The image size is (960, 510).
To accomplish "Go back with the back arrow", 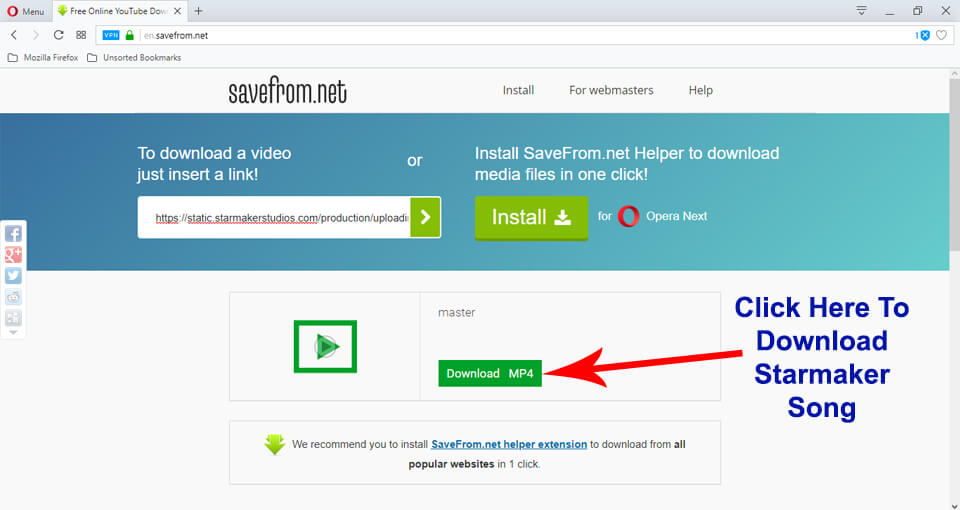I will (x=14, y=36).
